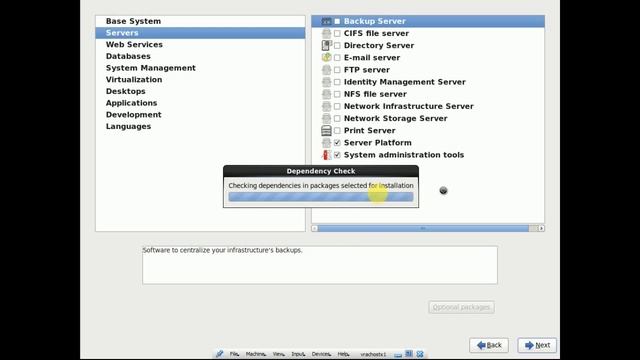Open the Devices menu in VM toolbar
This screenshot has width=640, height=360.
(321, 354)
